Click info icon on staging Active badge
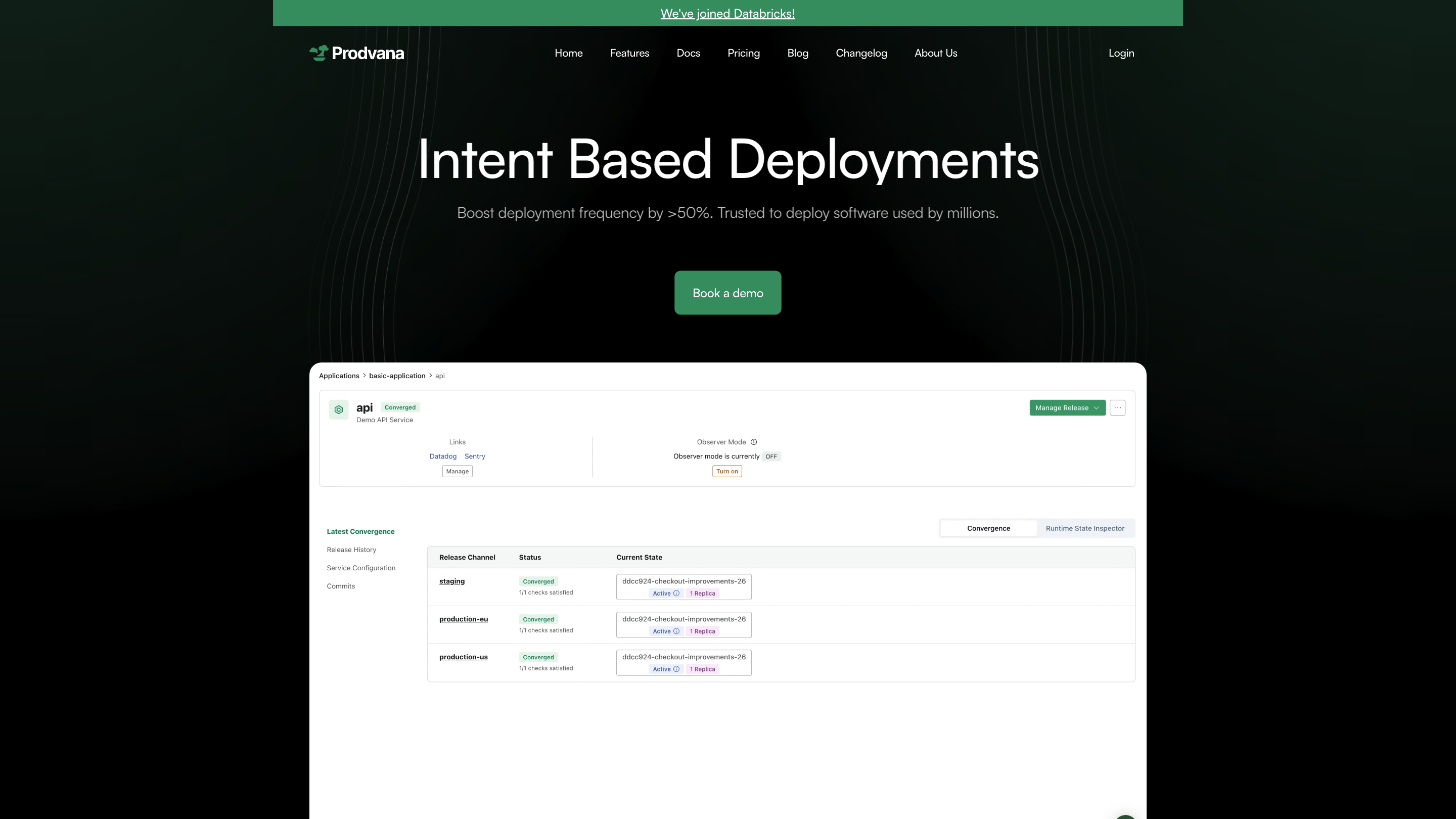This screenshot has width=1456, height=819. pos(676,594)
